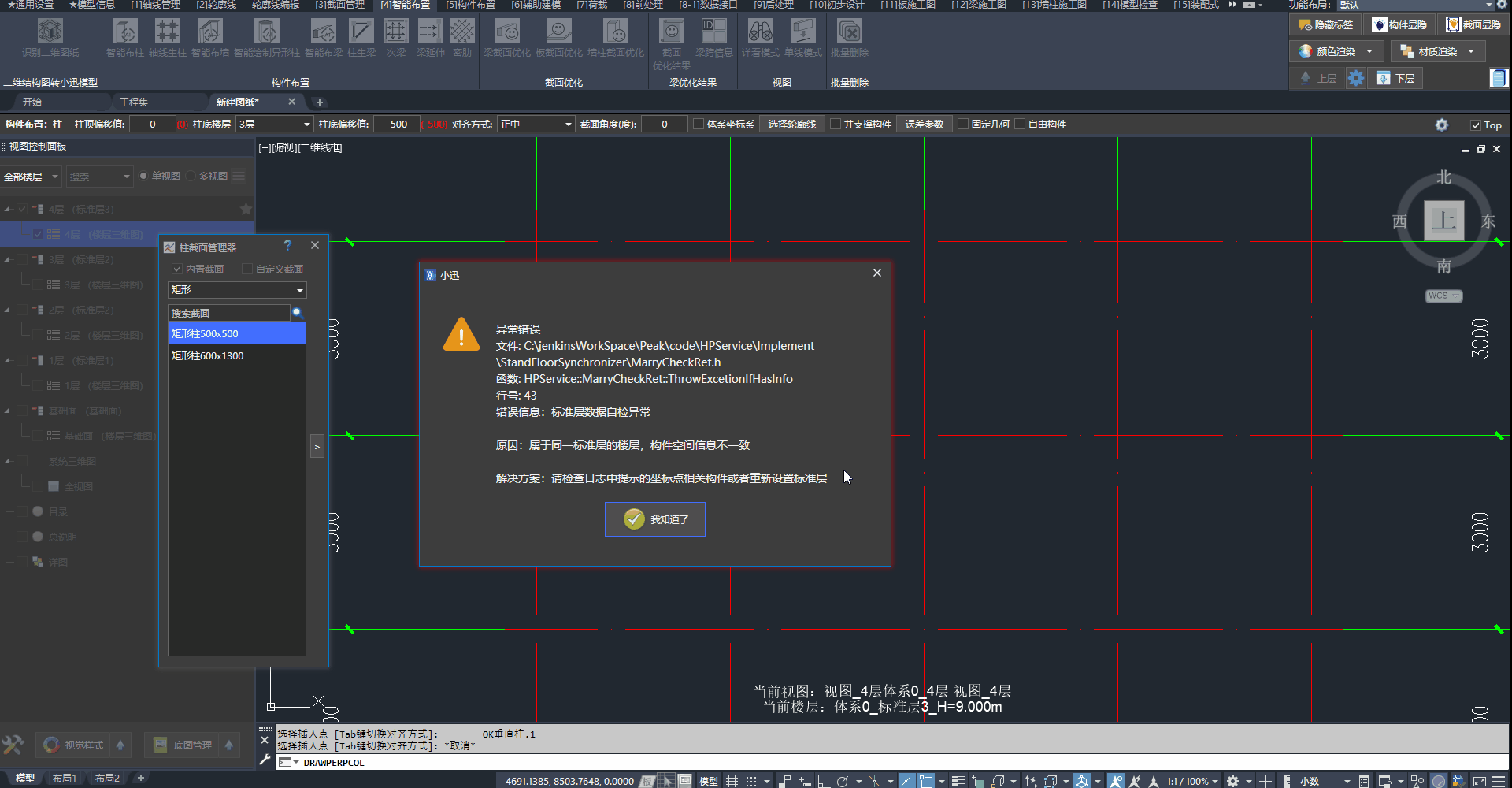Toggle the 固定几何 checkbox
This screenshot has height=788, width=1512.
point(963,125)
